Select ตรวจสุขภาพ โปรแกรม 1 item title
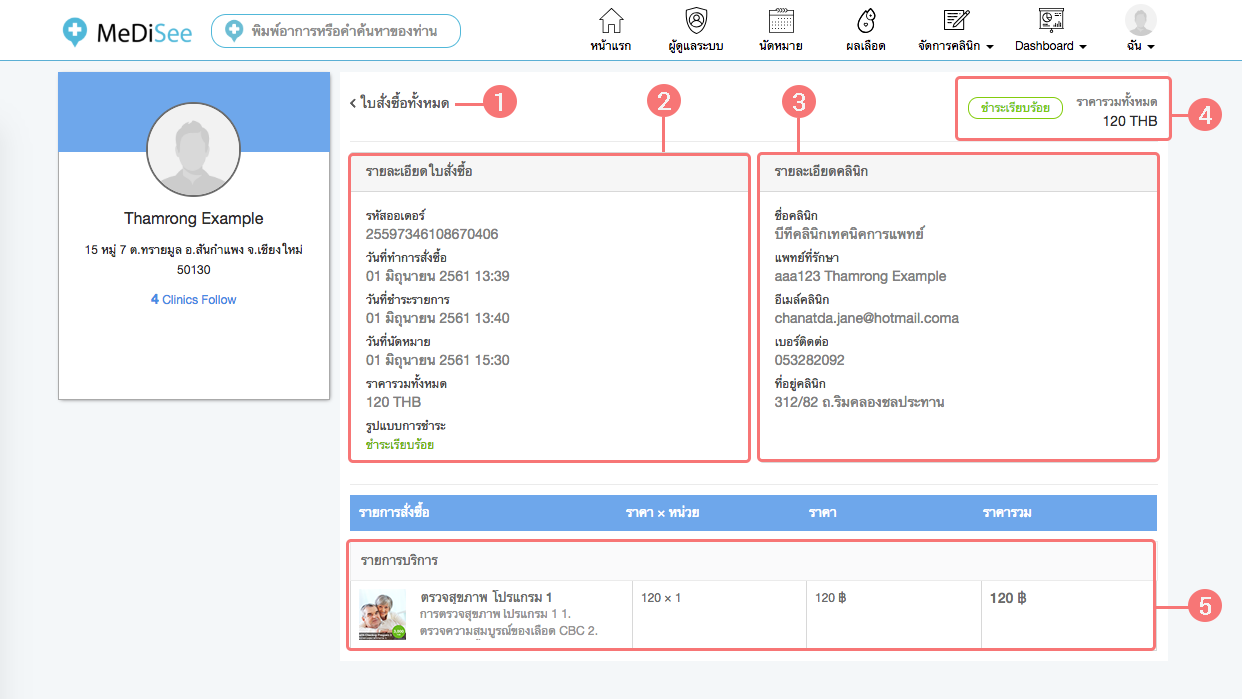 point(486,597)
